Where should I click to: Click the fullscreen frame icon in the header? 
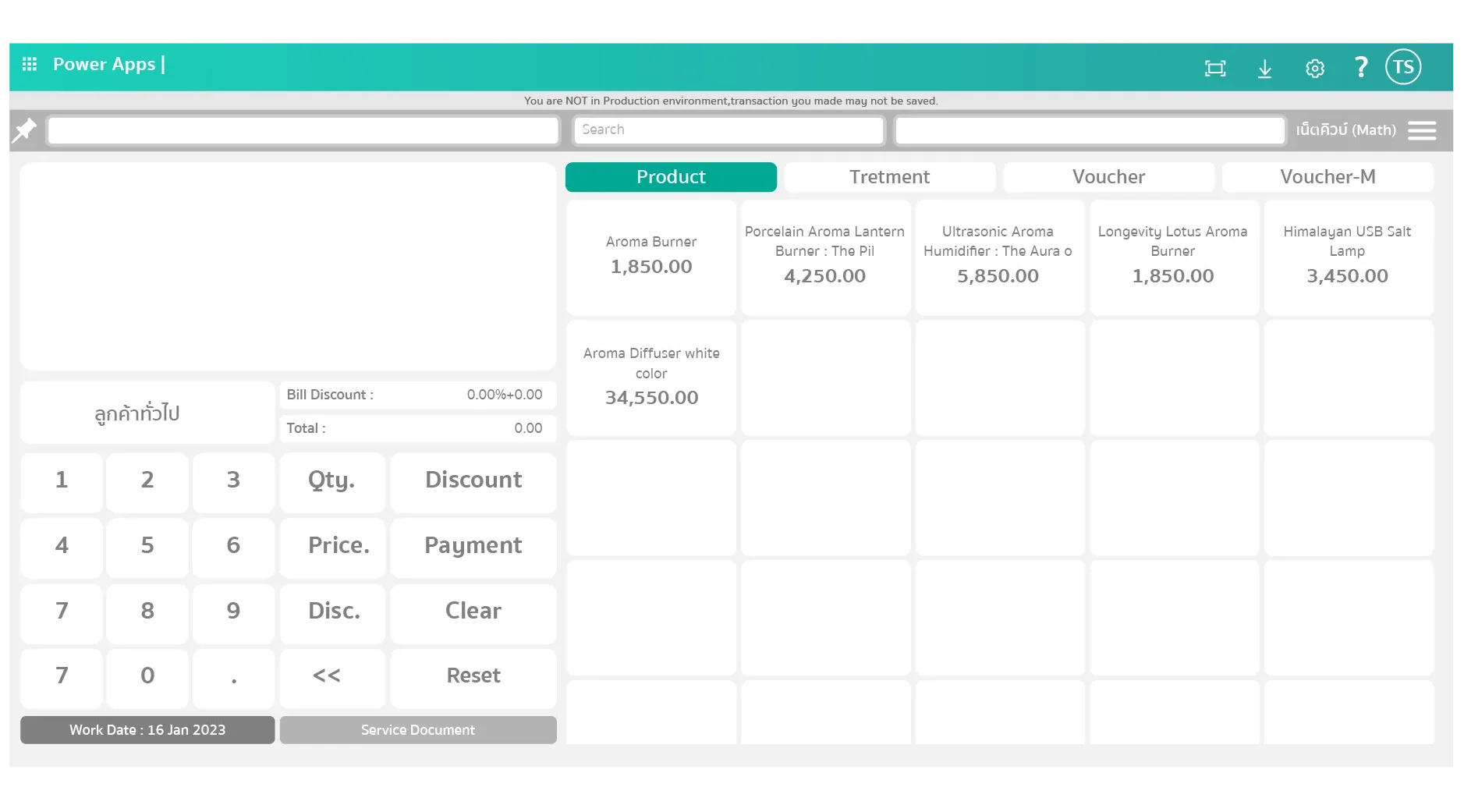point(1214,69)
